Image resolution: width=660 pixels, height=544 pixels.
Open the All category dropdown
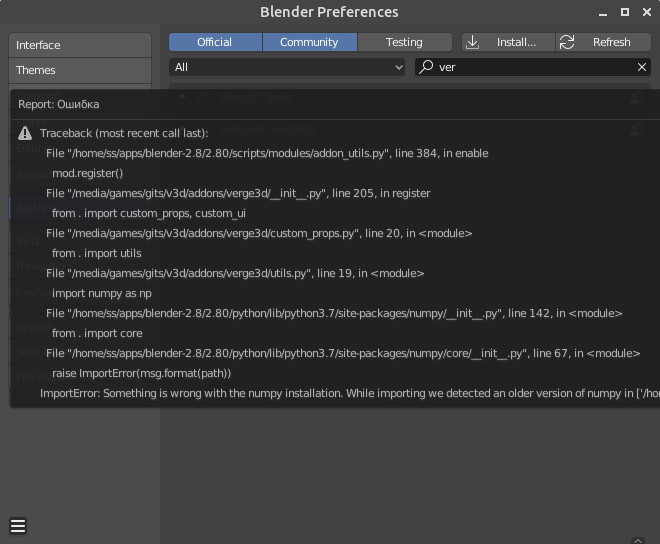coord(287,67)
